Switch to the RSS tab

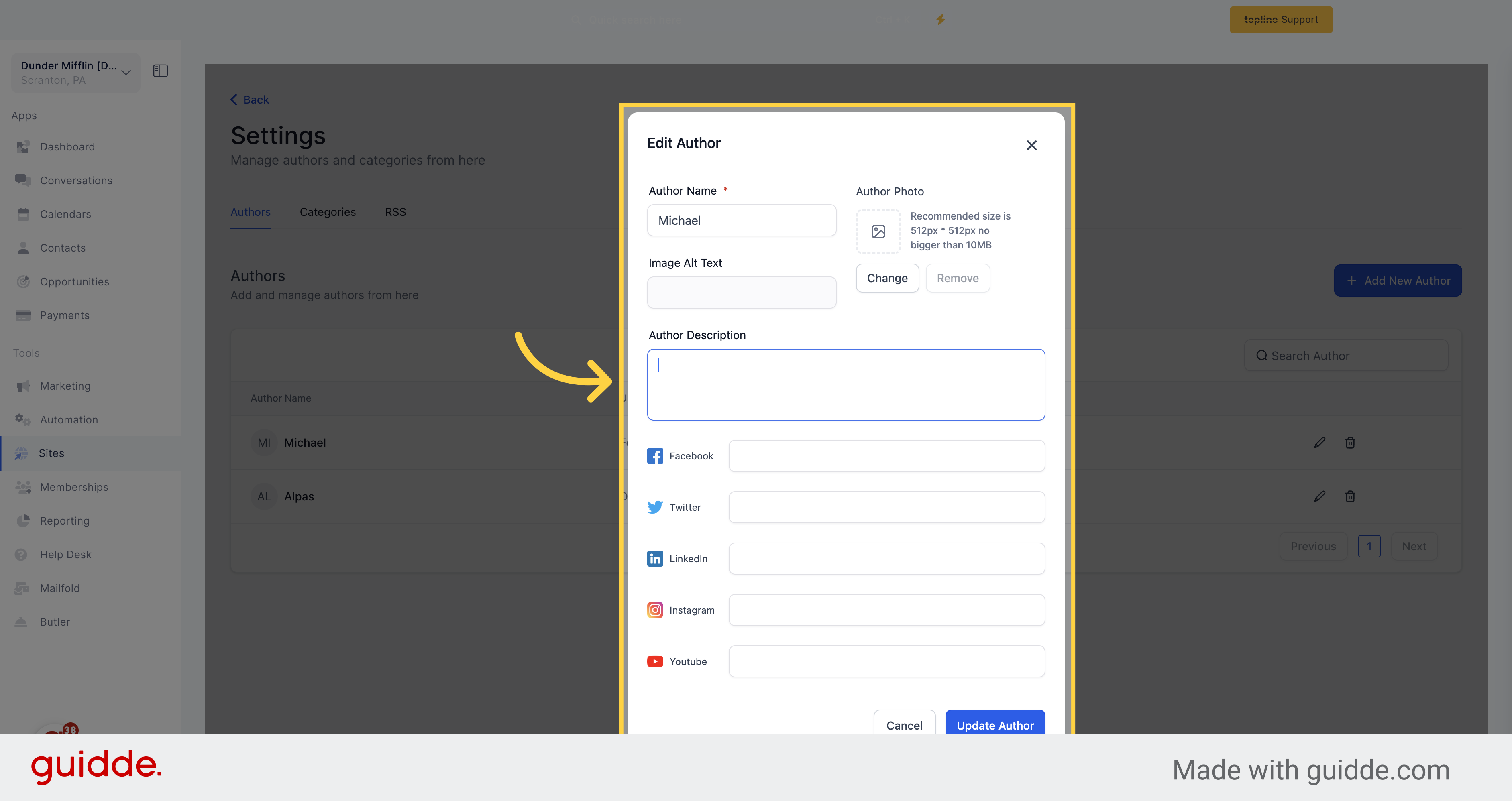point(395,212)
